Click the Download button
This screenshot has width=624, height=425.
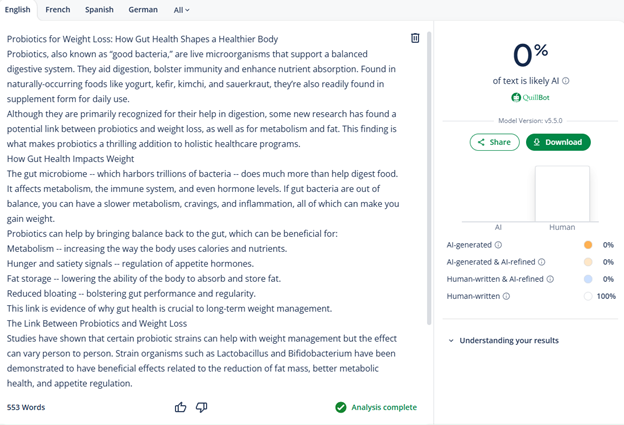558,142
